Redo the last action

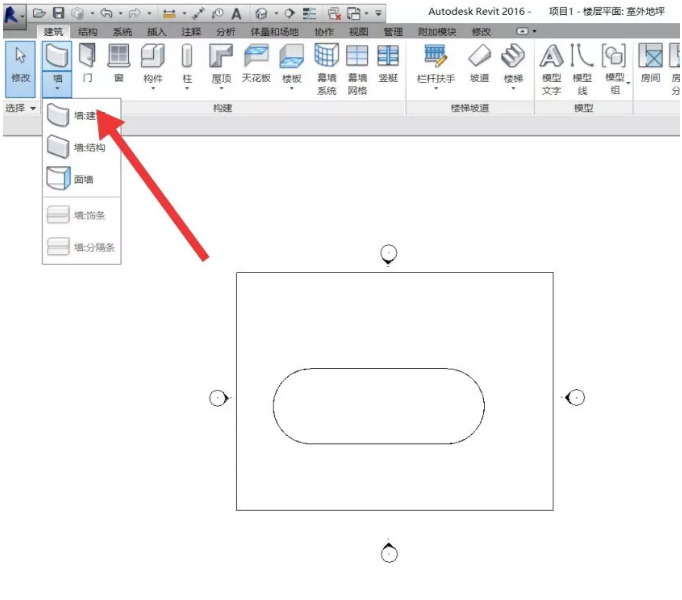(x=134, y=14)
